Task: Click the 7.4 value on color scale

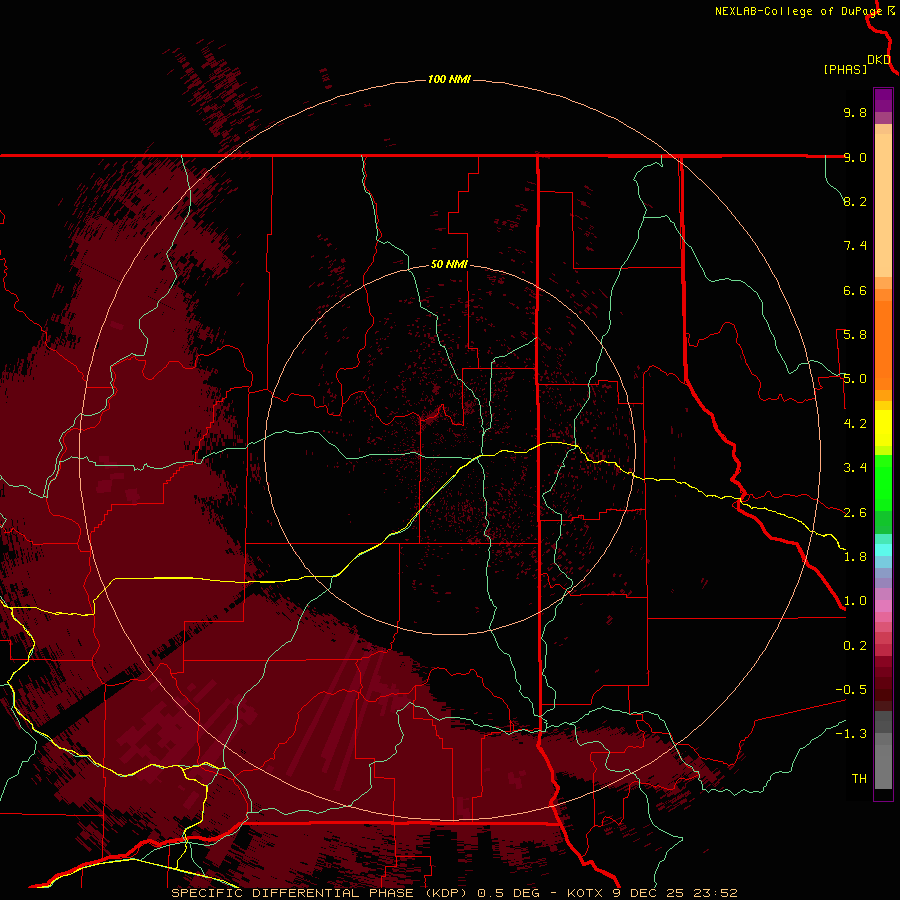Action: [x=855, y=246]
